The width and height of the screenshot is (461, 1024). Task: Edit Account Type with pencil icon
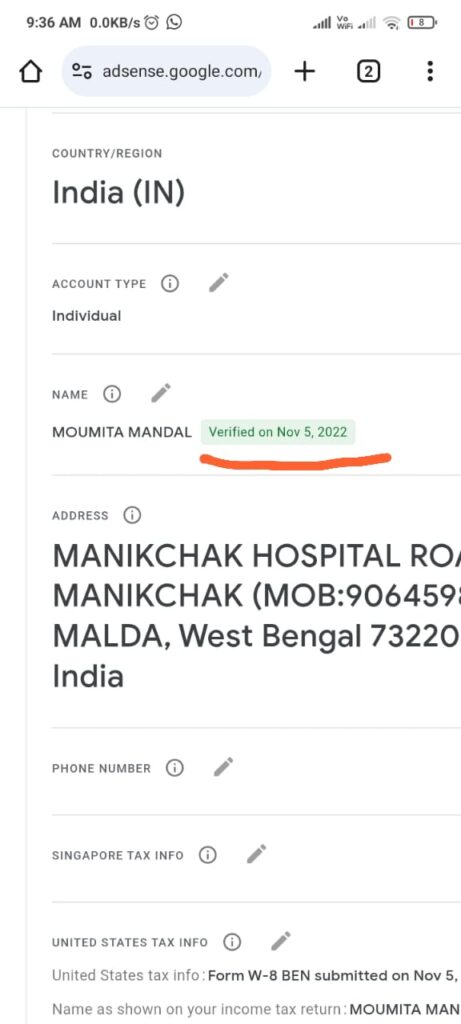(219, 283)
